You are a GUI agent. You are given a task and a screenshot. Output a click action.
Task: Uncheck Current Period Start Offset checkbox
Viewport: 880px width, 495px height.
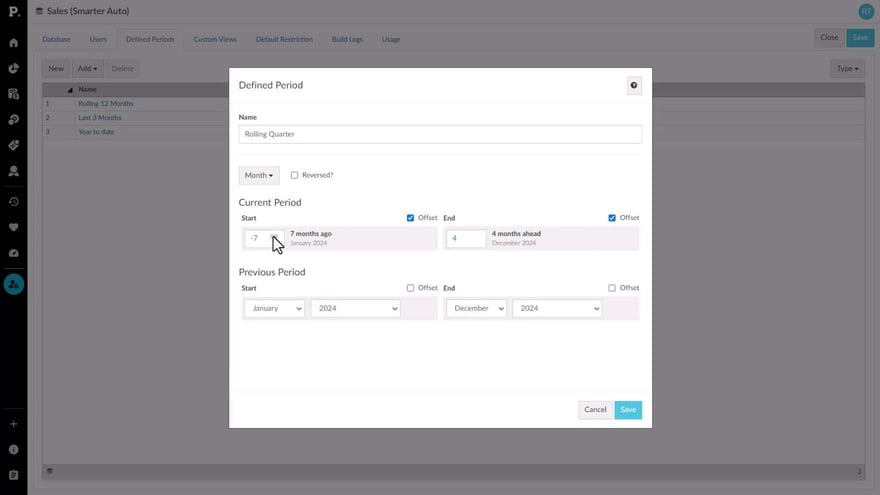tap(410, 218)
